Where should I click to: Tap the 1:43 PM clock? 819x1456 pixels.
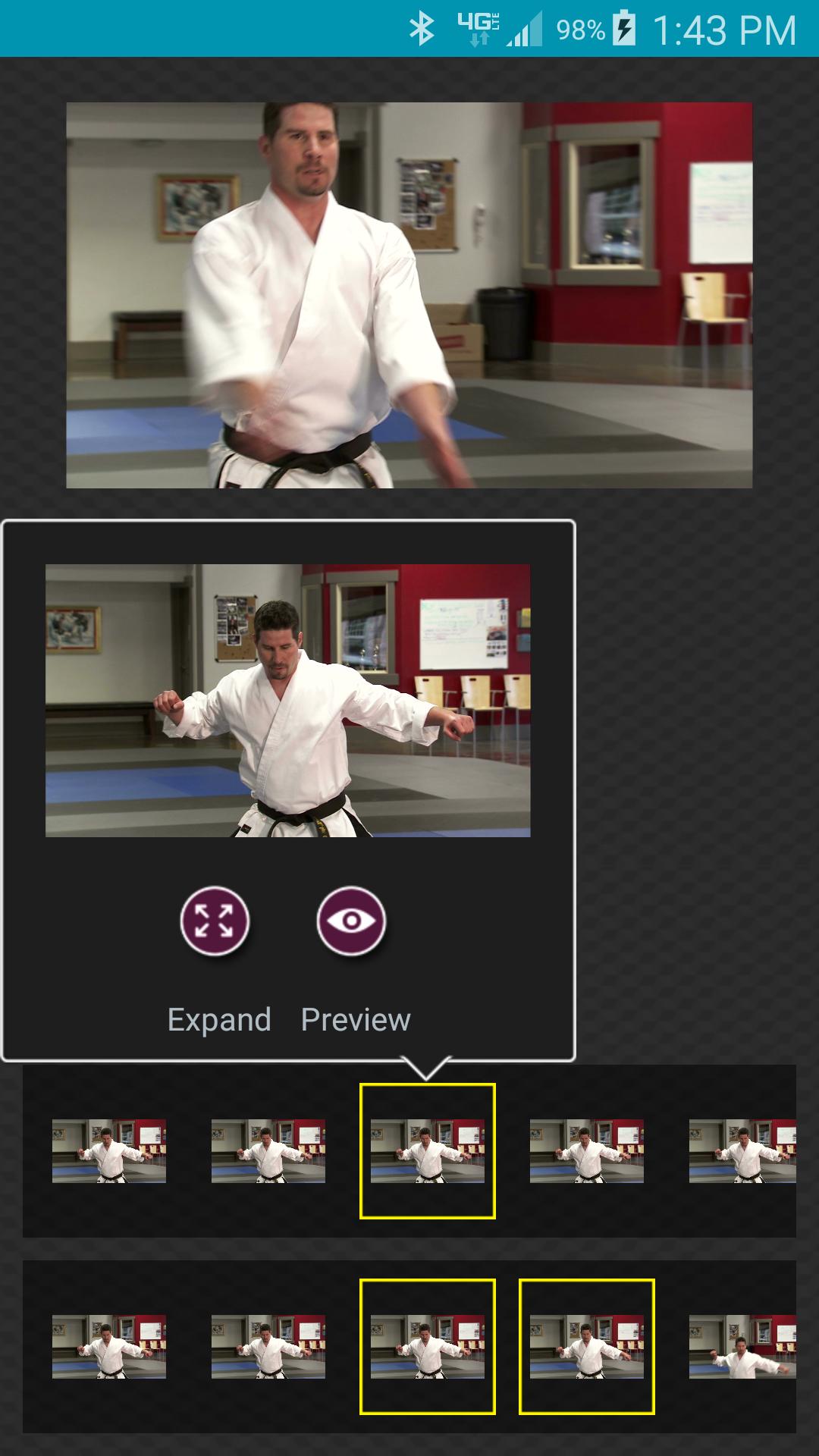724,30
